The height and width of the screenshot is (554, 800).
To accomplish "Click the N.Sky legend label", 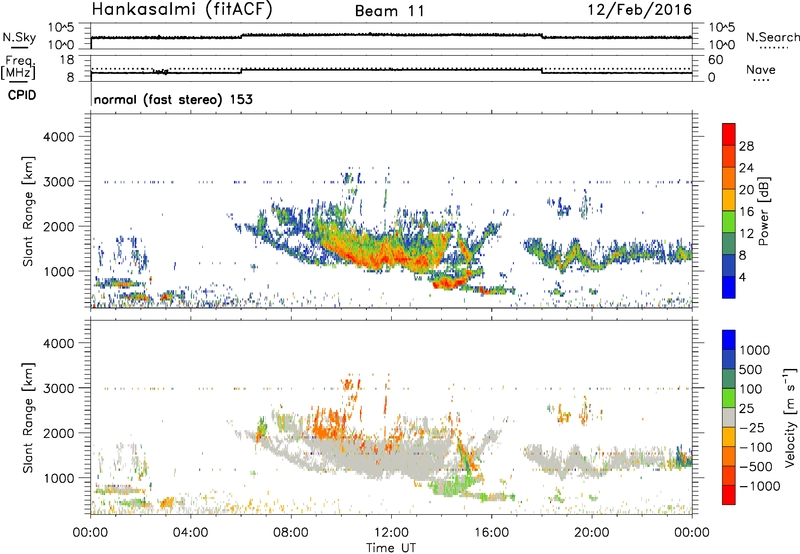I will click(19, 37).
